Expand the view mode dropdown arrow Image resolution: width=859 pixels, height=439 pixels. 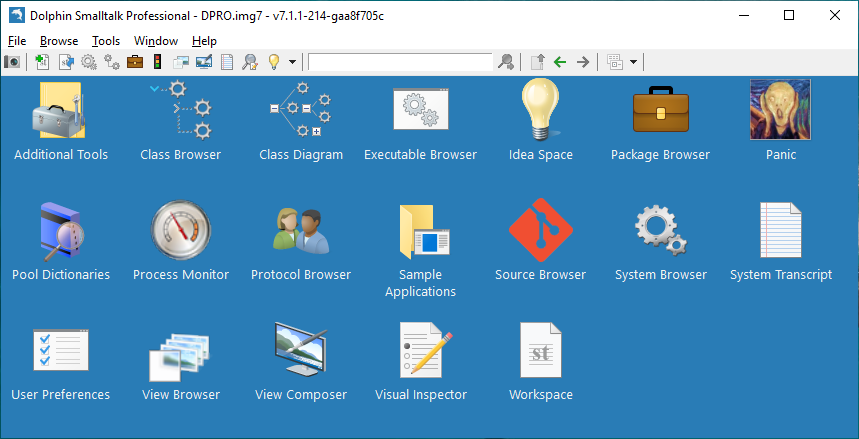pyautogui.click(x=633, y=62)
